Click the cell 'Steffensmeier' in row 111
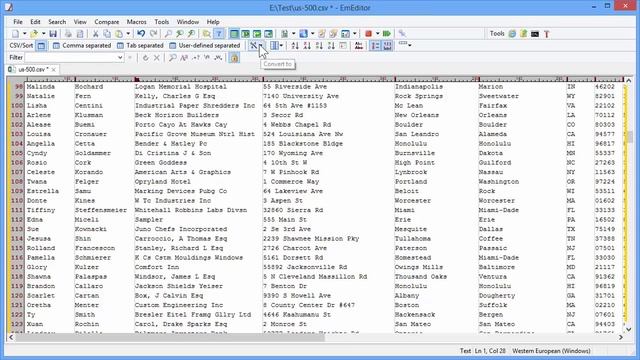The width and height of the screenshot is (640, 360). pyautogui.click(x=101, y=210)
